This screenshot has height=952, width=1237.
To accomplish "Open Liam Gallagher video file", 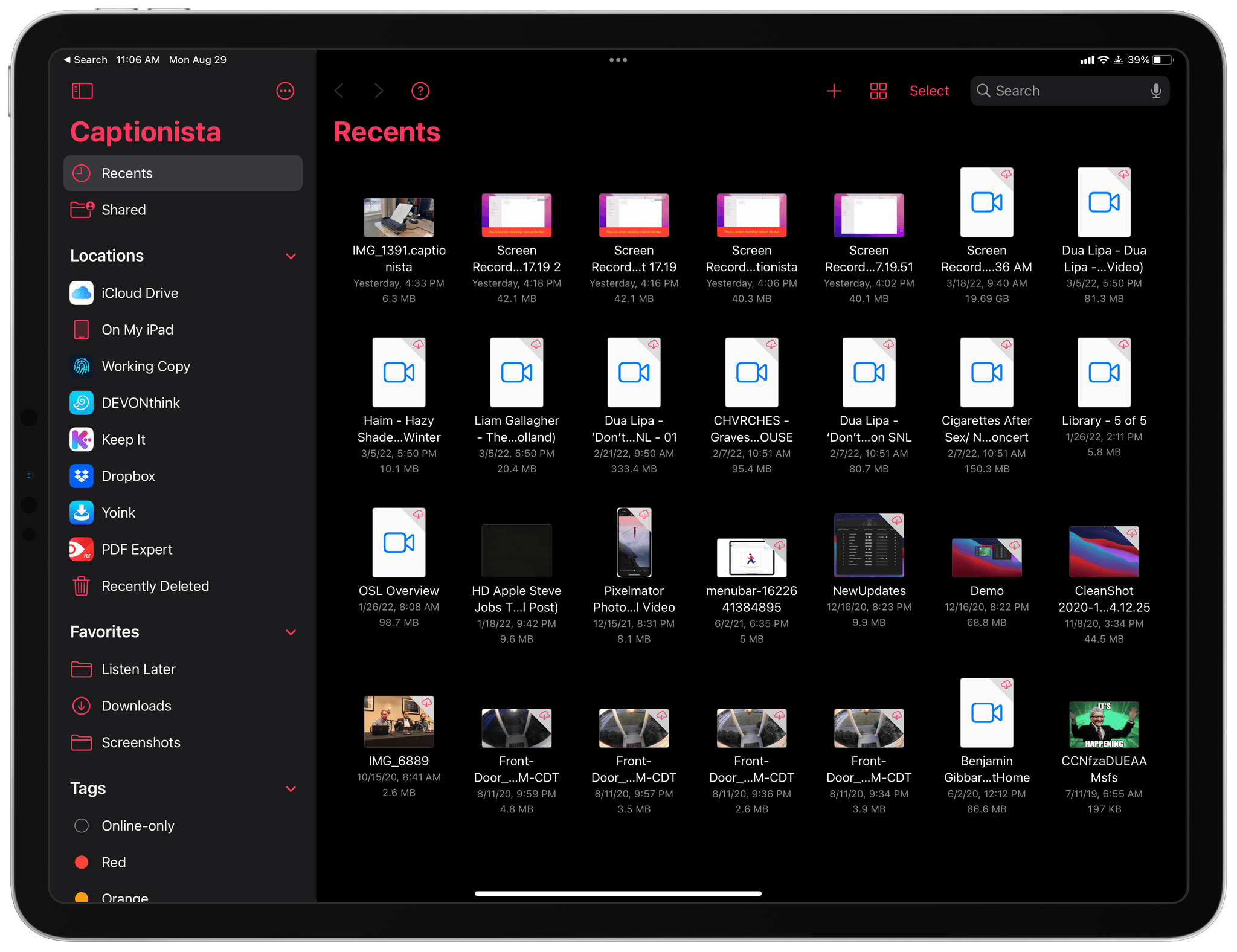I will point(516,407).
